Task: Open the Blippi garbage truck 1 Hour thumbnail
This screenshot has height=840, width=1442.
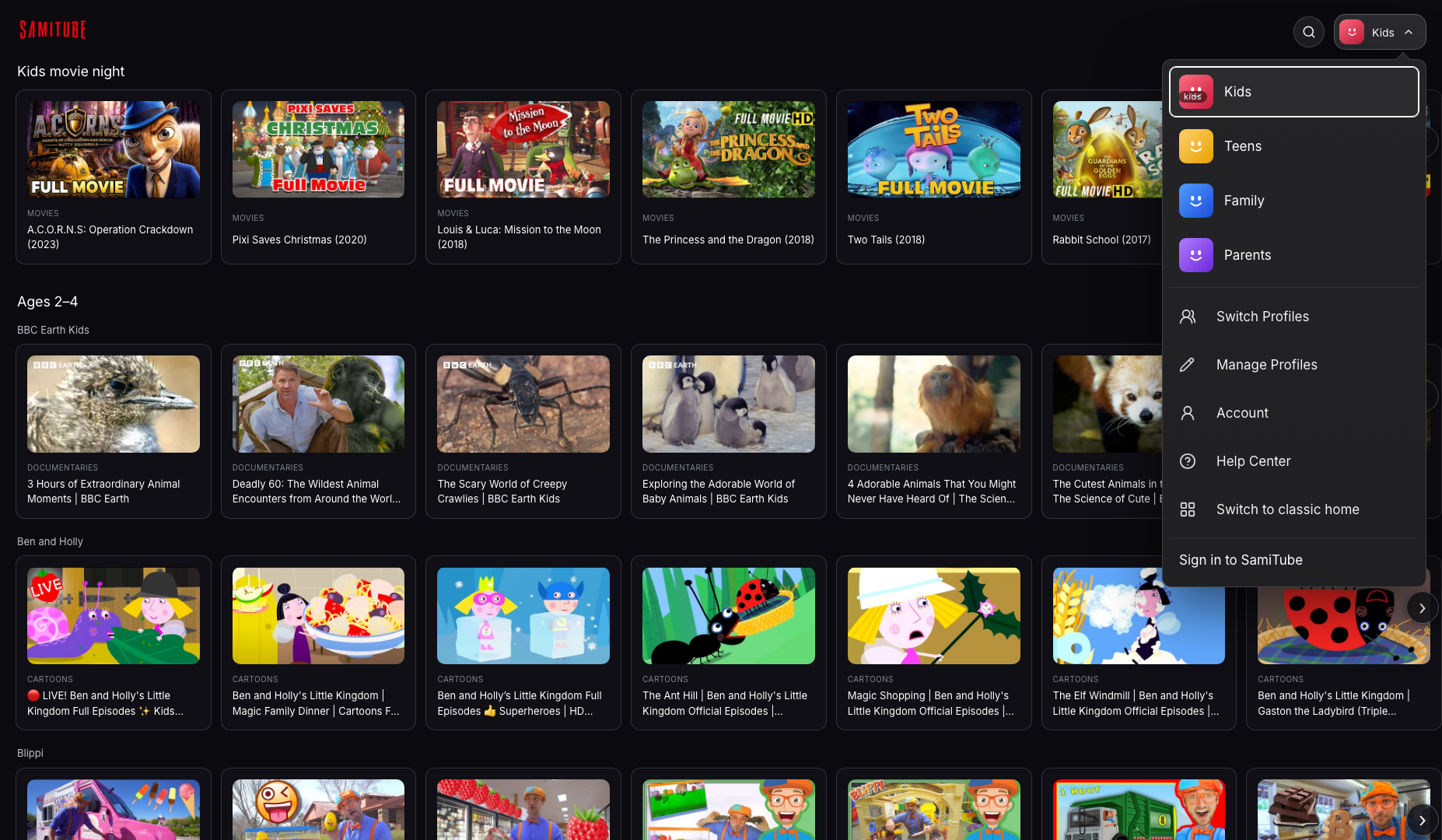Action: point(1139,810)
